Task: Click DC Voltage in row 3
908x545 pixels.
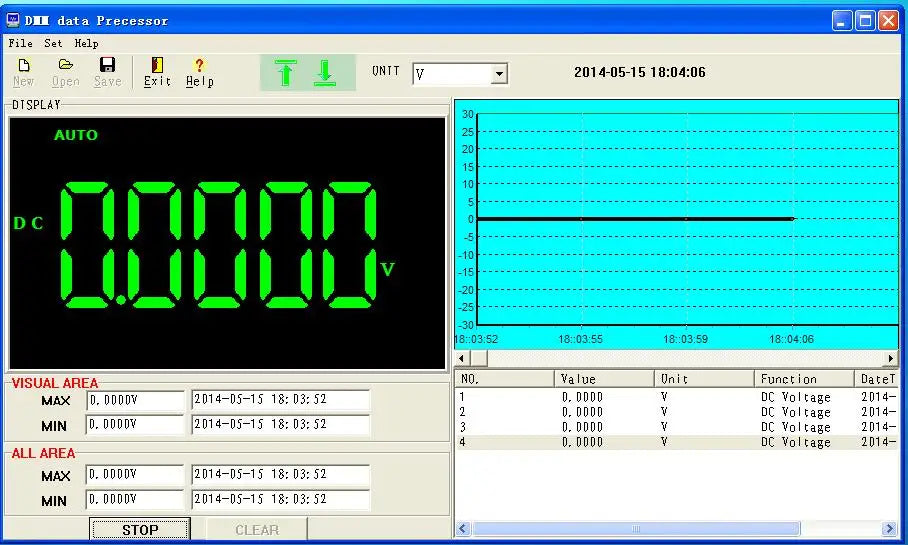Action: (796, 427)
